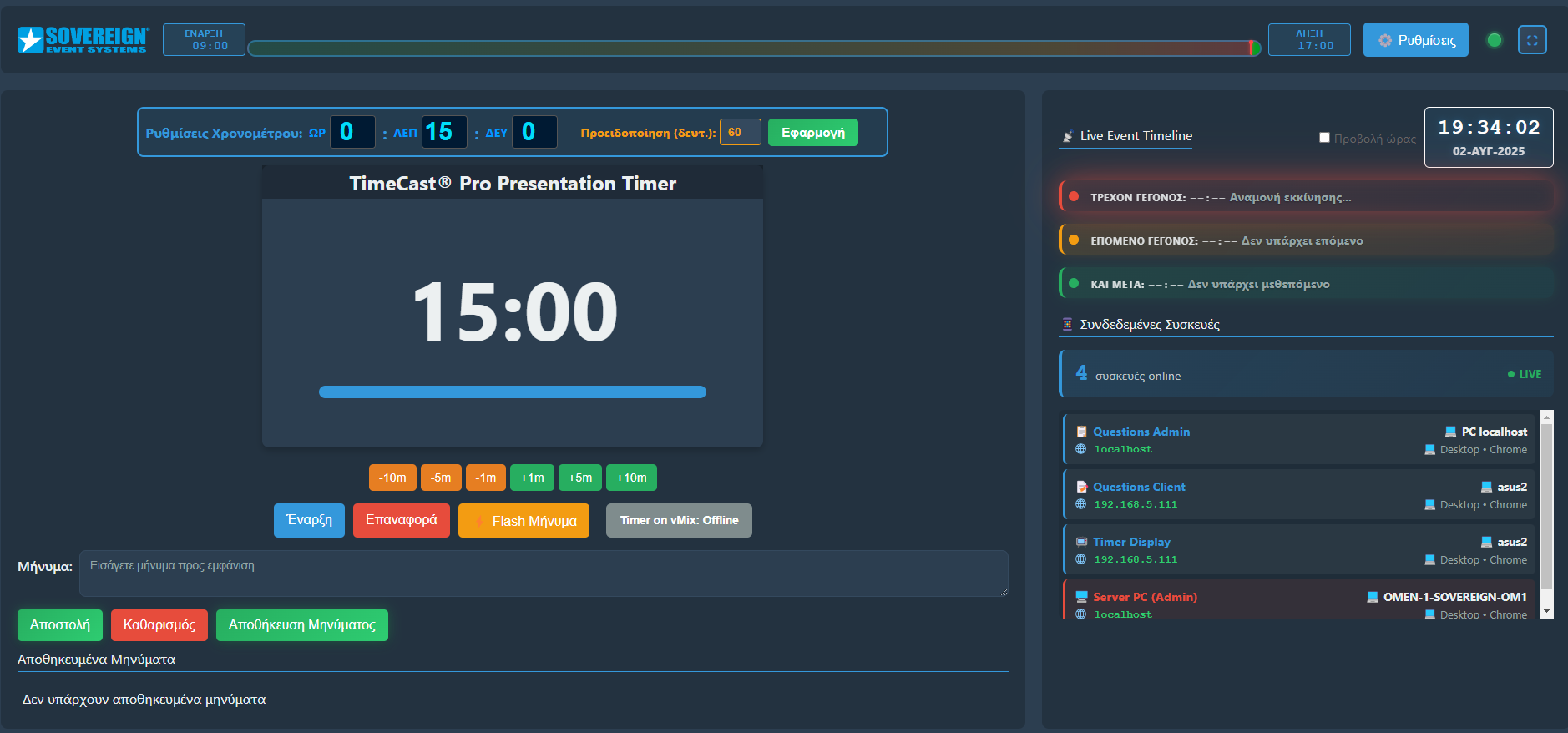Click the Timer Display monitor icon
This screenshot has width=1568, height=733.
click(1082, 542)
